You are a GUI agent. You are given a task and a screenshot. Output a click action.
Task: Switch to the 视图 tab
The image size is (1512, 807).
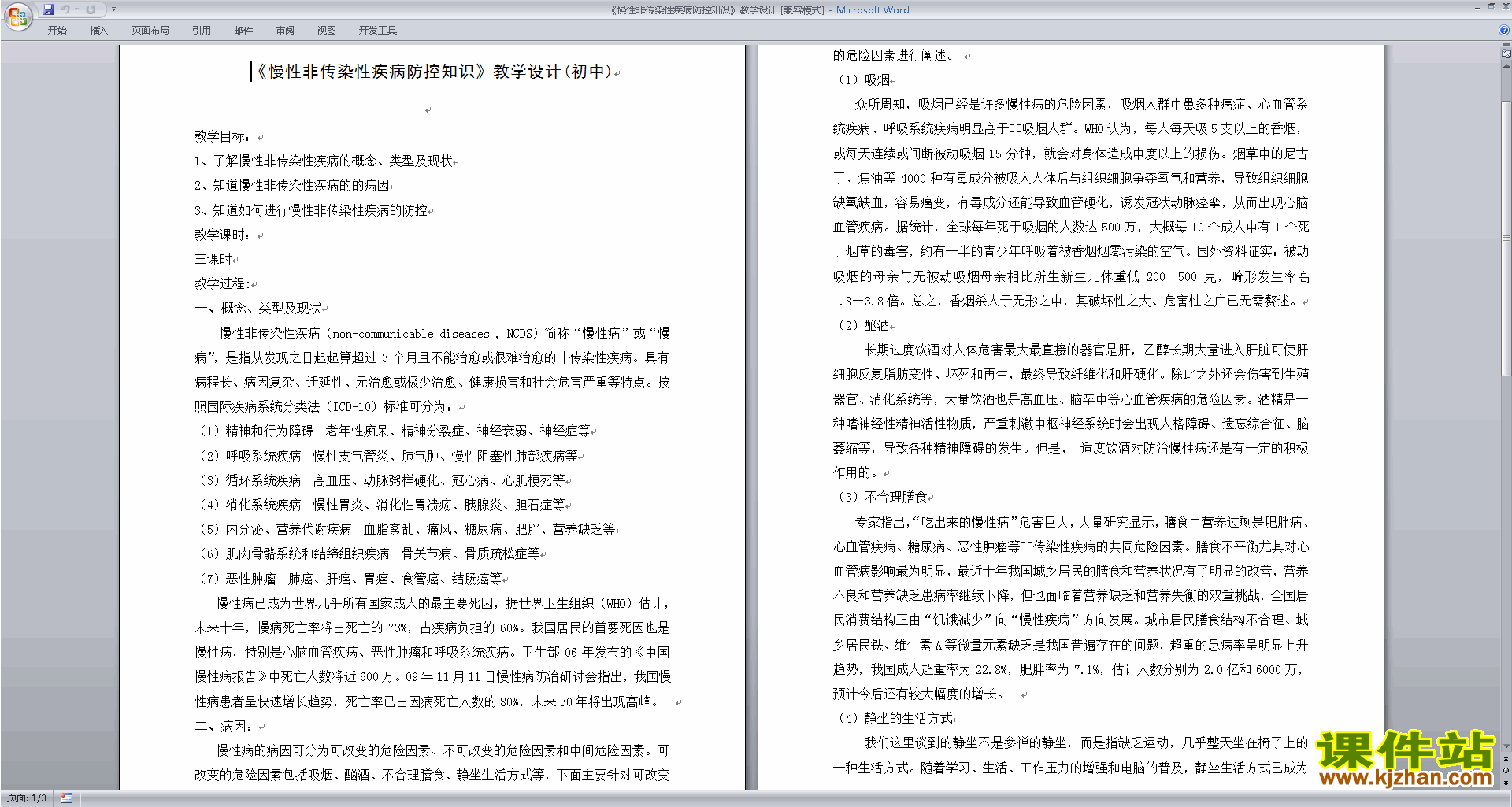pyautogui.click(x=327, y=31)
